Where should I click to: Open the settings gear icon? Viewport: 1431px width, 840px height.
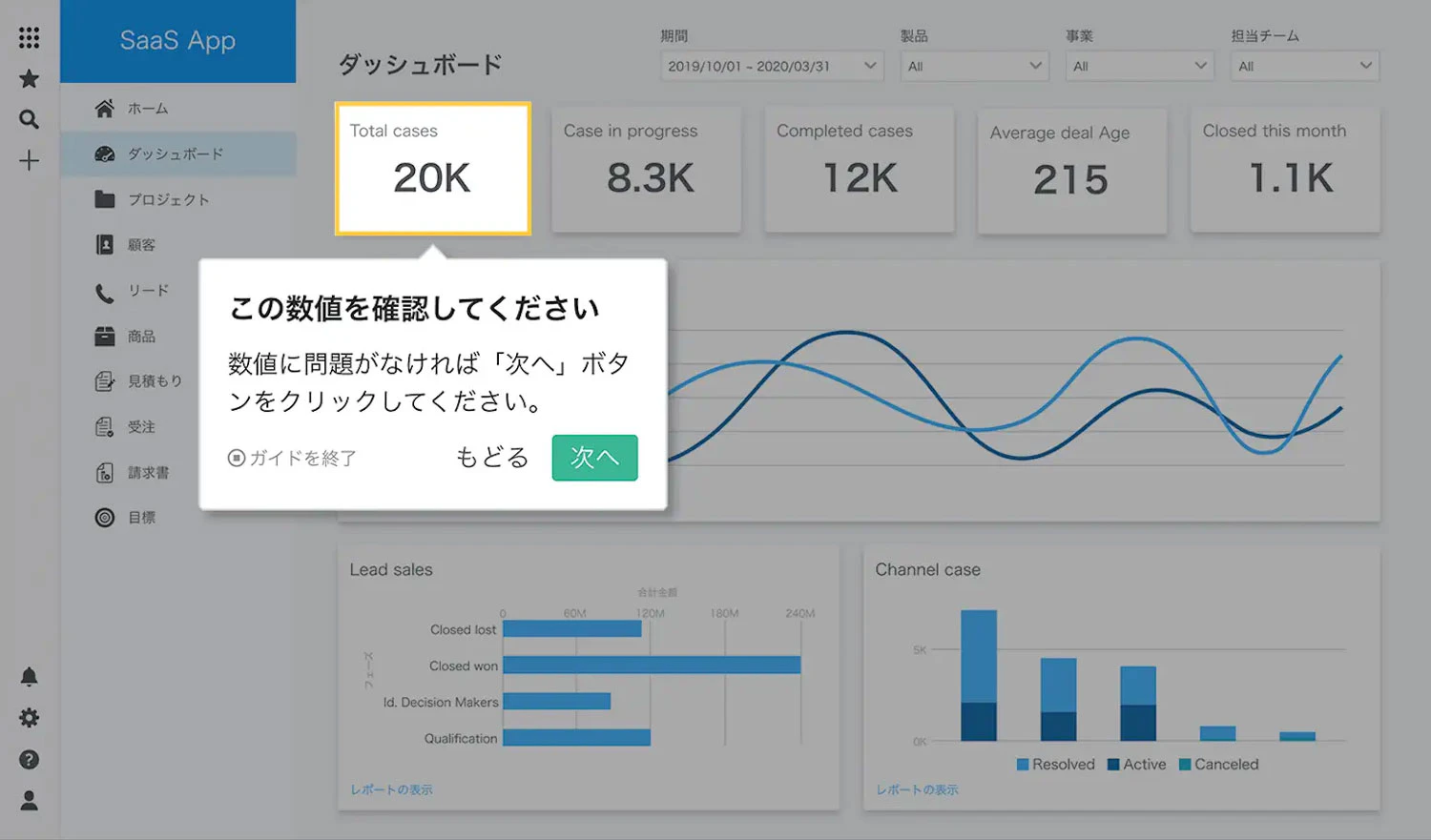(29, 717)
